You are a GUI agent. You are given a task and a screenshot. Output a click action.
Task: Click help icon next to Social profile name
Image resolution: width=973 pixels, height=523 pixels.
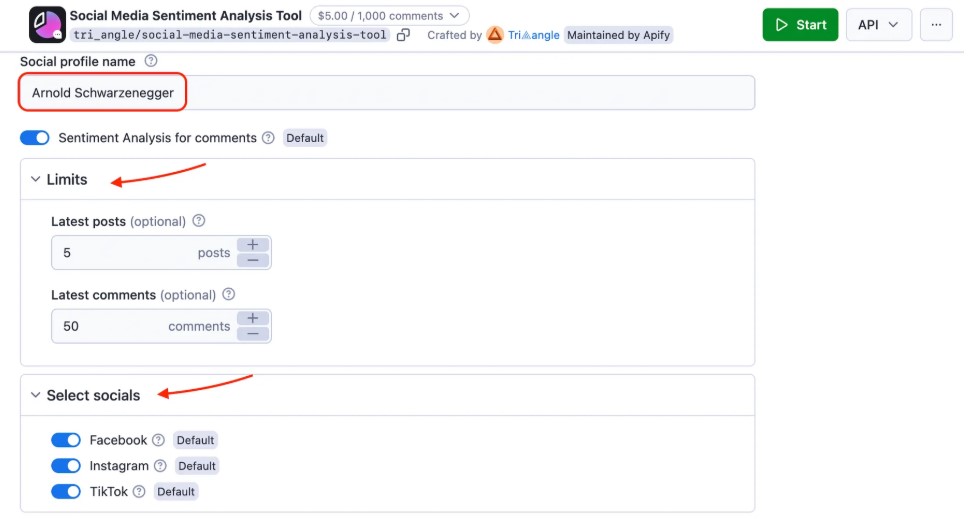click(151, 61)
